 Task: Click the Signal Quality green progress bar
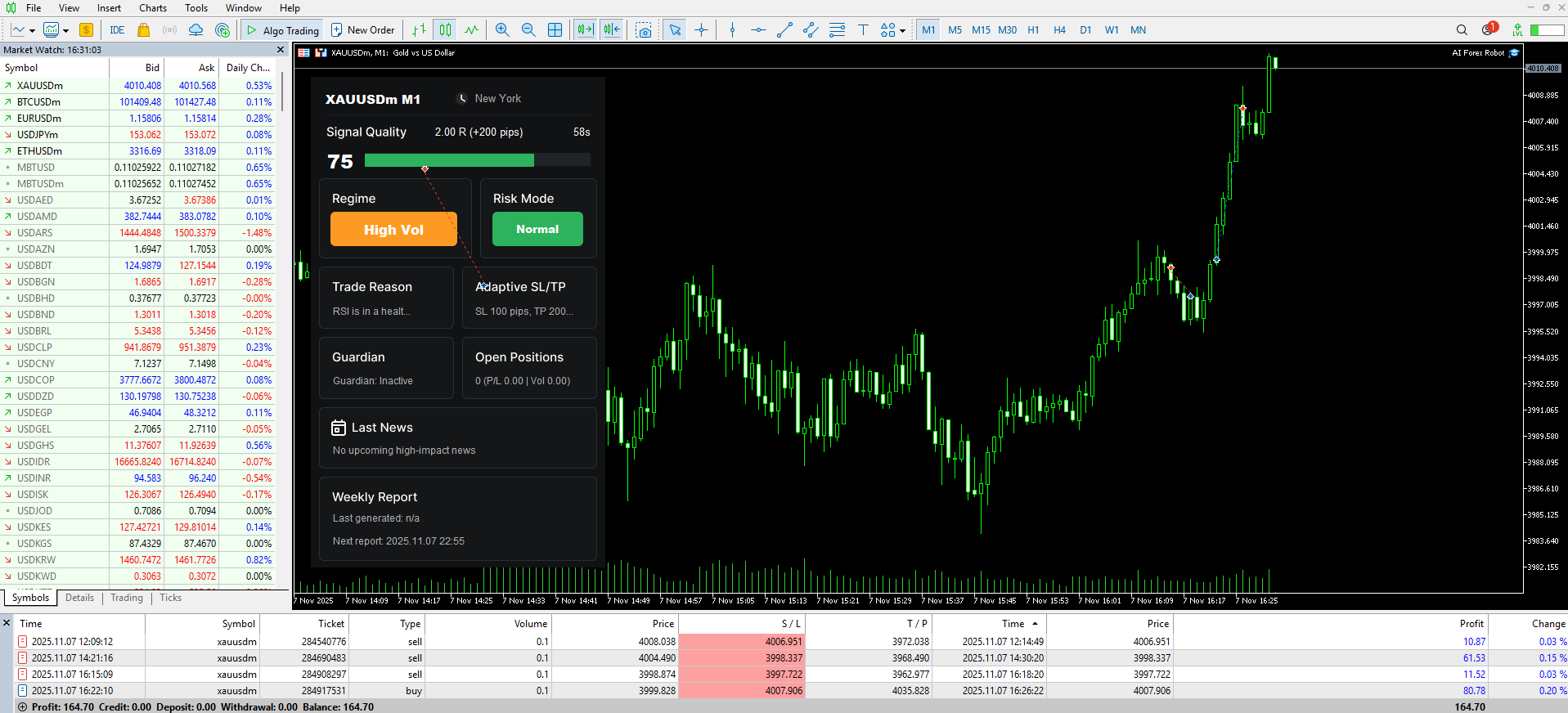449,161
